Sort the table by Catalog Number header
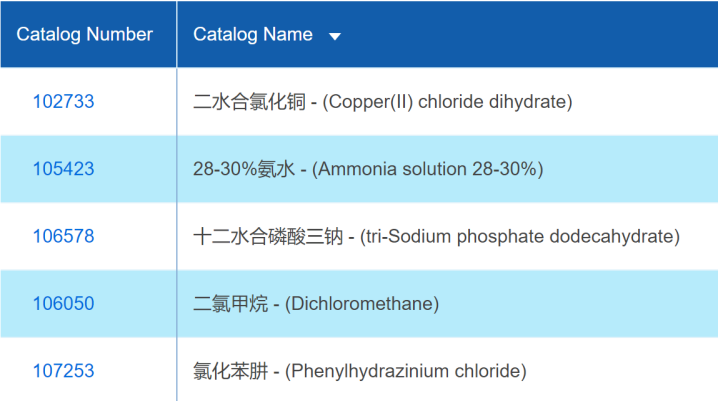The image size is (718, 401). [85, 35]
